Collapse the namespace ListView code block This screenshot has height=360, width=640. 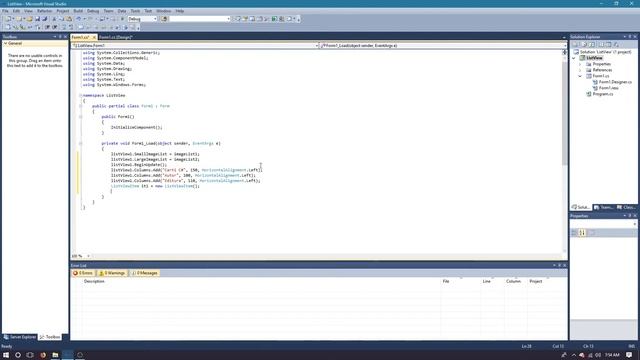pos(80,96)
